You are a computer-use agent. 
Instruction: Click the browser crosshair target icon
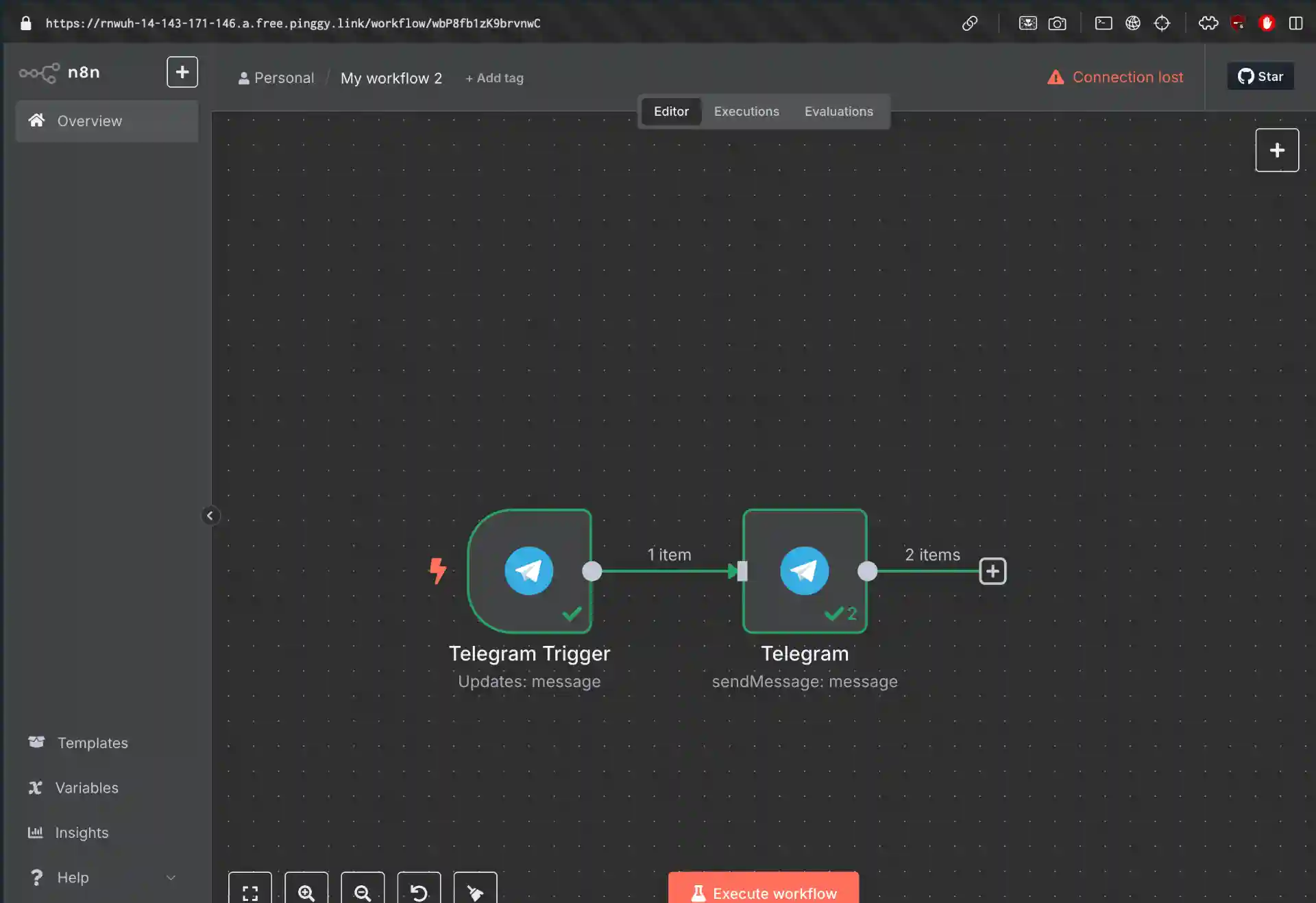pyautogui.click(x=1162, y=23)
